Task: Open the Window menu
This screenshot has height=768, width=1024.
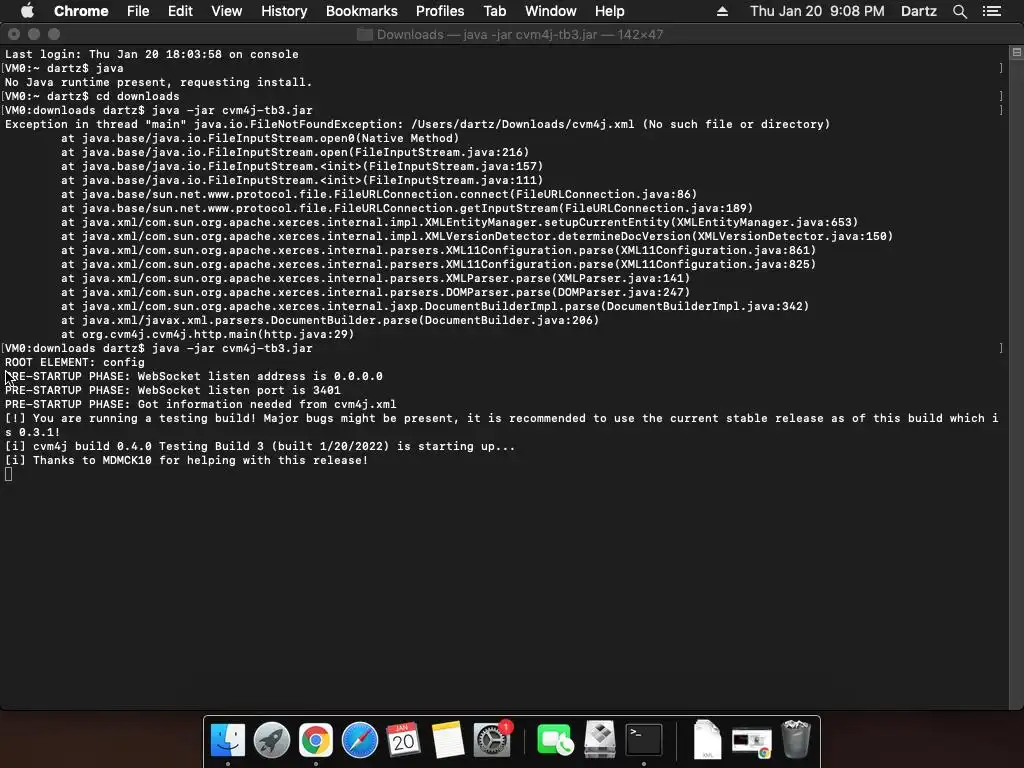Action: click(x=551, y=11)
